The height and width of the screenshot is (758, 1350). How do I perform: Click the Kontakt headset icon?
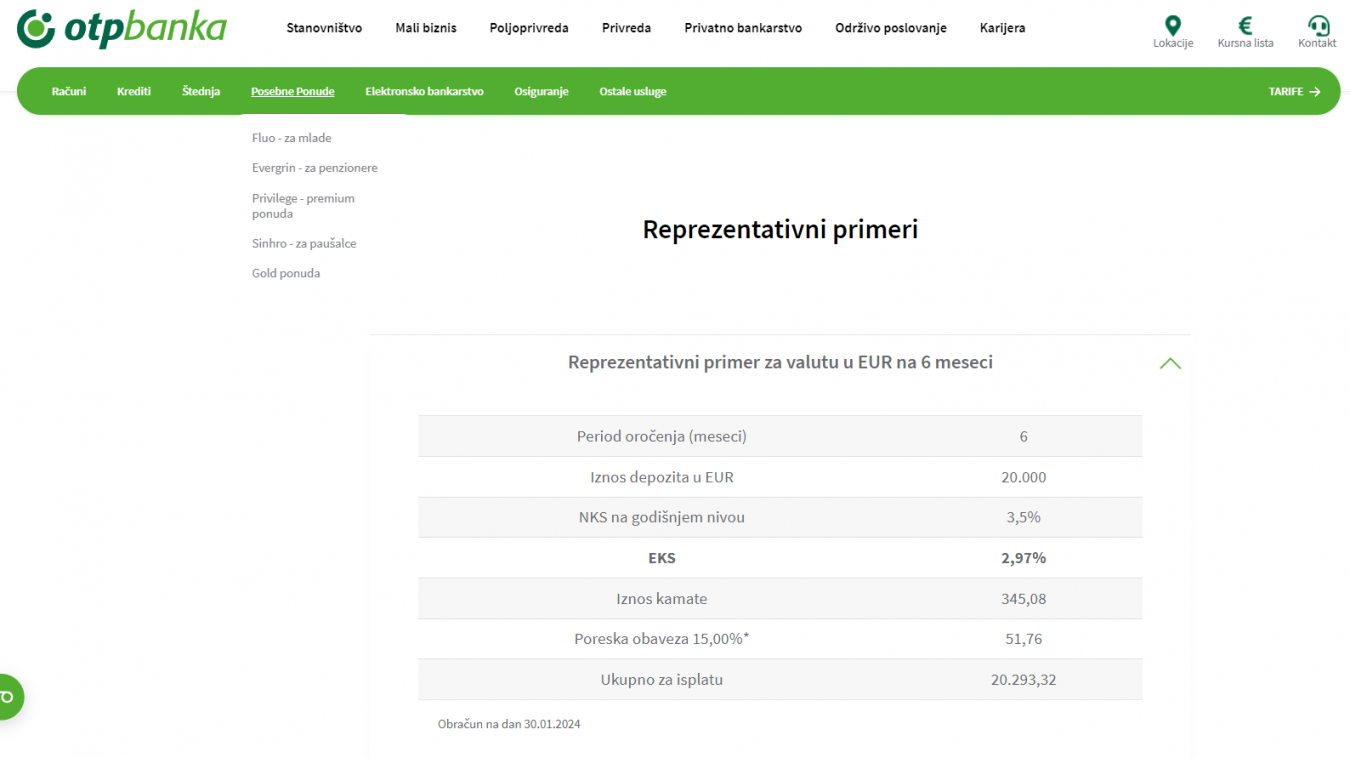[1317, 27]
